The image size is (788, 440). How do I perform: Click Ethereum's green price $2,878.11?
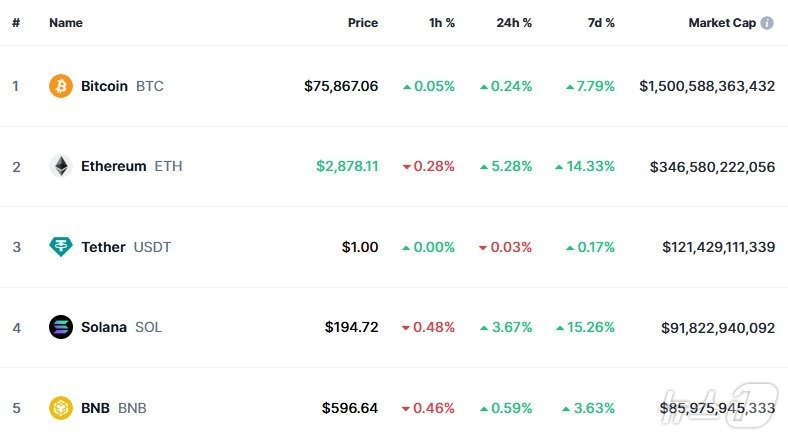pyautogui.click(x=347, y=166)
